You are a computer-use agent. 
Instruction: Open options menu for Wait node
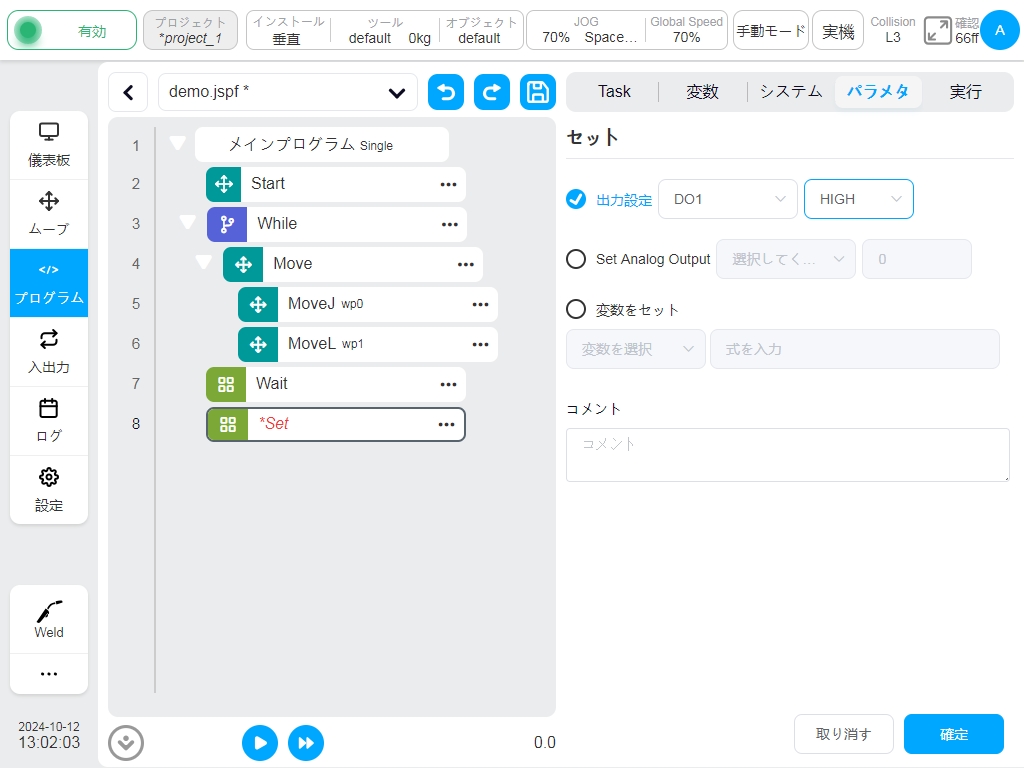pyautogui.click(x=449, y=384)
